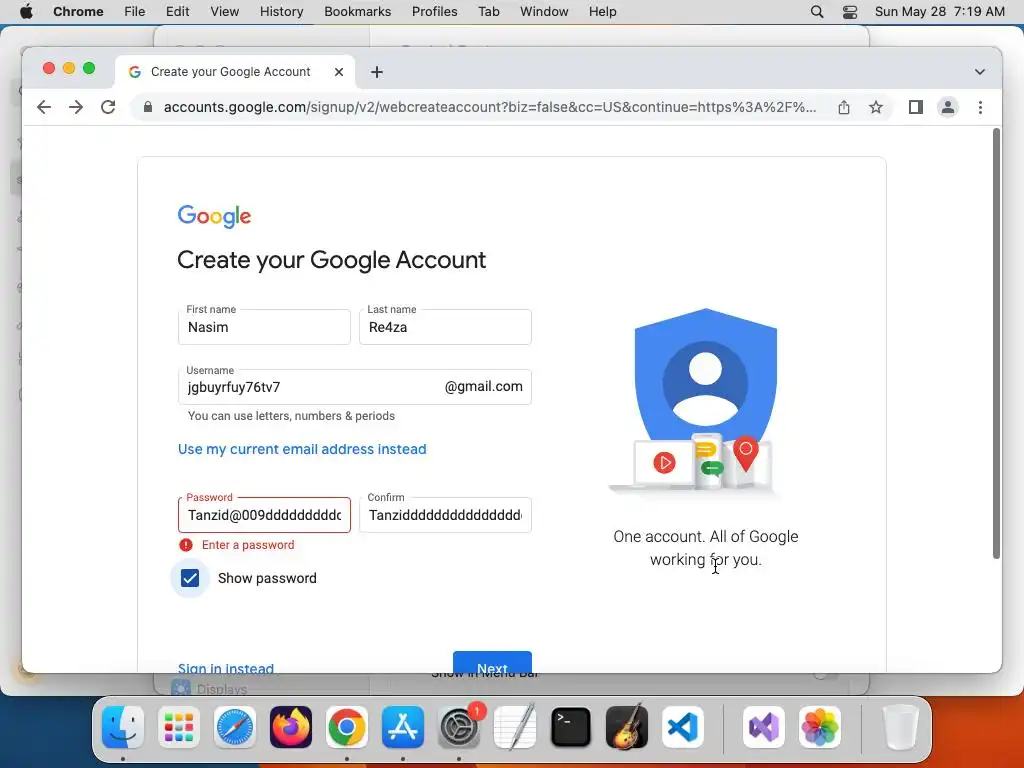
Task: Open Visual Studio from the Dock
Action: coord(764,727)
